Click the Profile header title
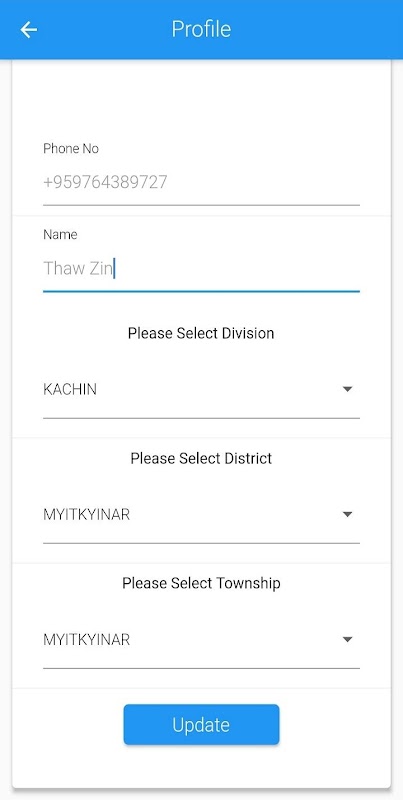 201,29
